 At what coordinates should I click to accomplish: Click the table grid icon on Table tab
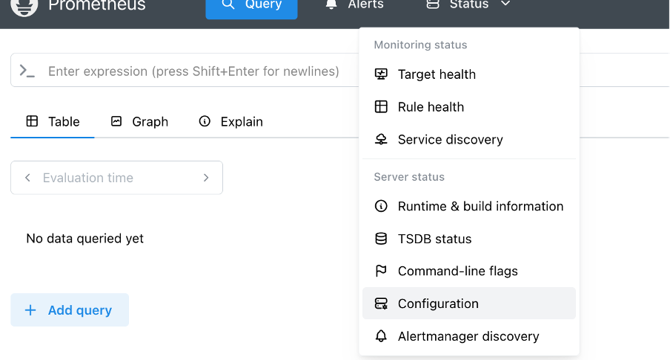(x=32, y=121)
